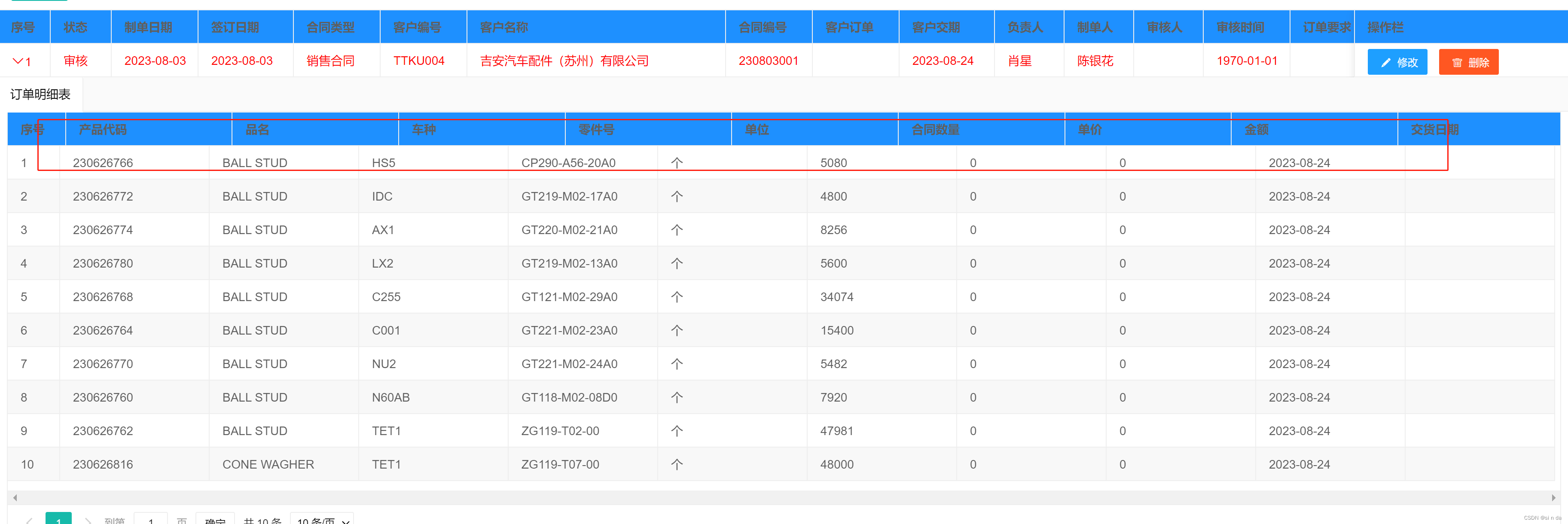This screenshot has width=1568, height=524.
Task: Select the 订单明细表 tab
Action: pyautogui.click(x=41, y=94)
